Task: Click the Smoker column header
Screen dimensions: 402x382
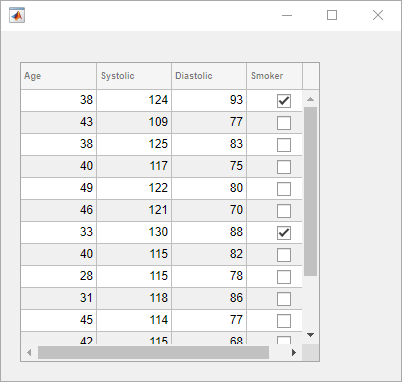Action: tap(274, 76)
